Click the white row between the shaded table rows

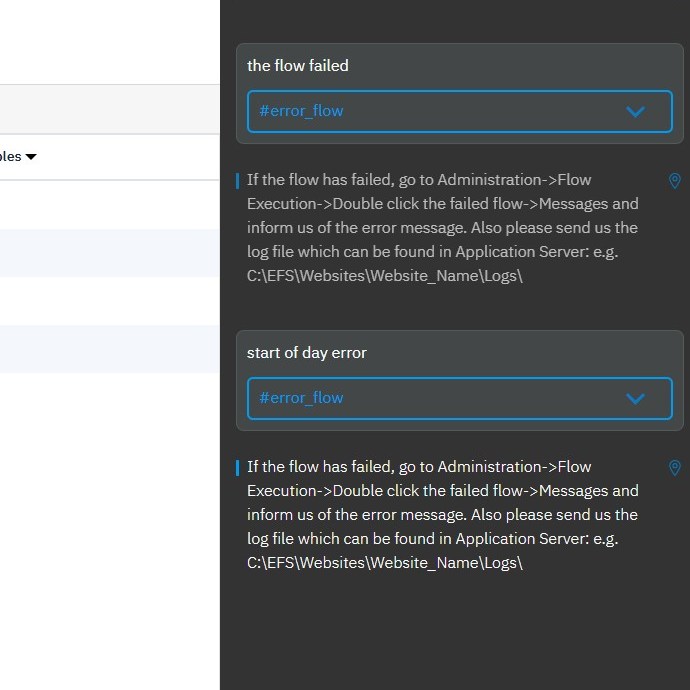click(x=109, y=301)
